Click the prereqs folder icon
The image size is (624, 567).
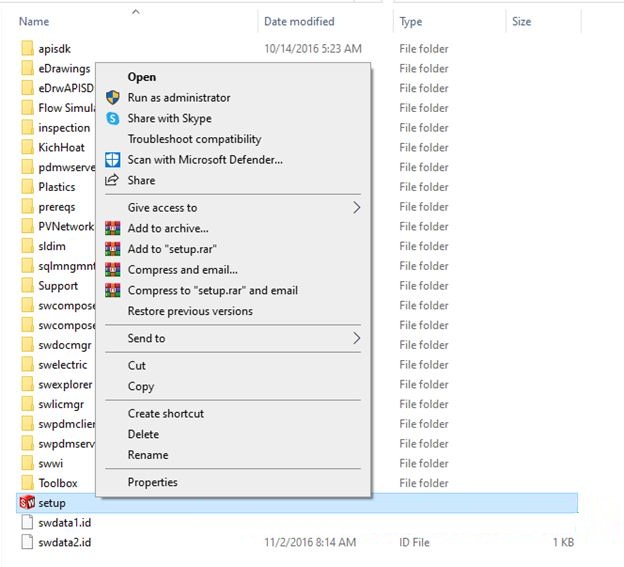point(27,207)
